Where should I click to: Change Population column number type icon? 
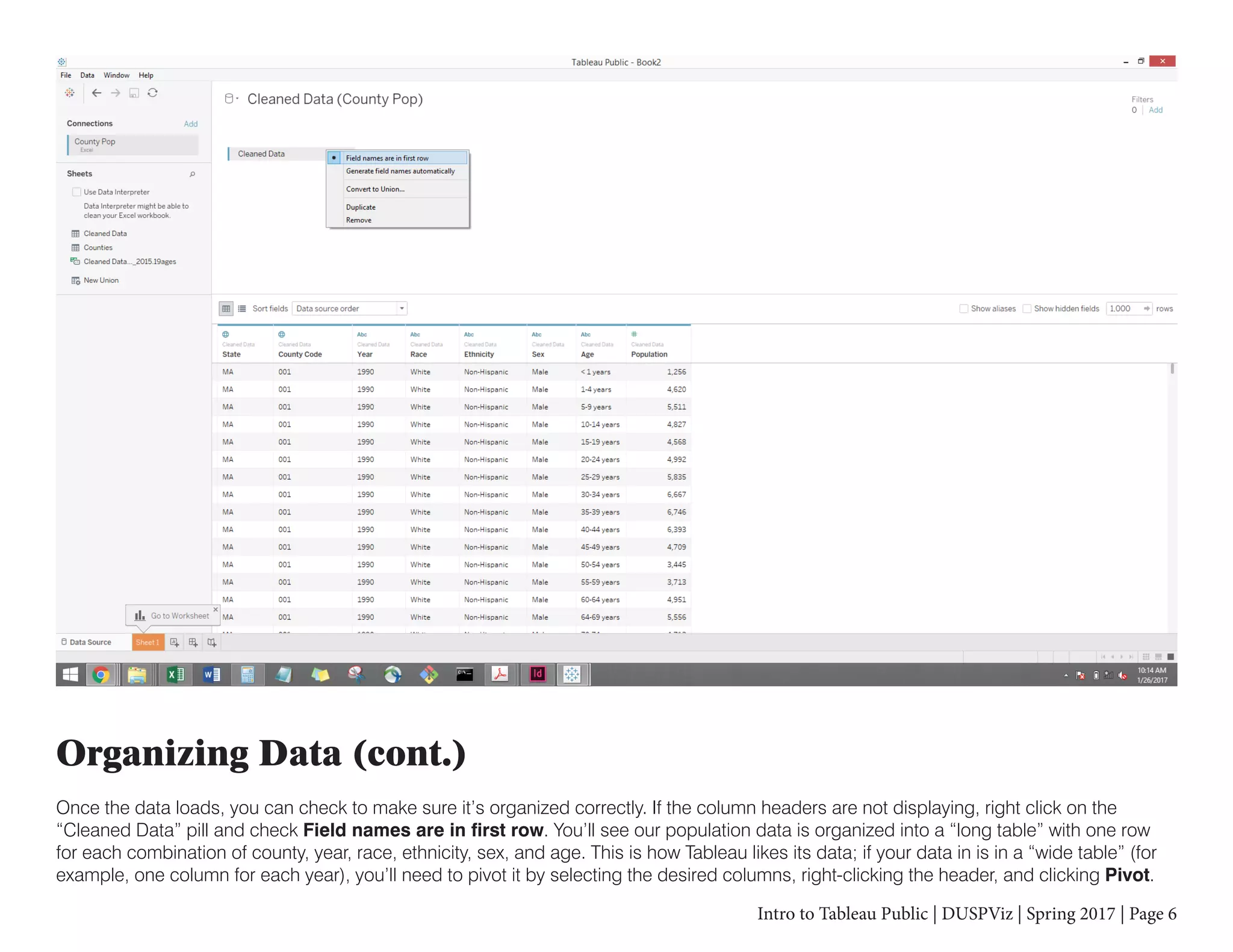pos(634,334)
